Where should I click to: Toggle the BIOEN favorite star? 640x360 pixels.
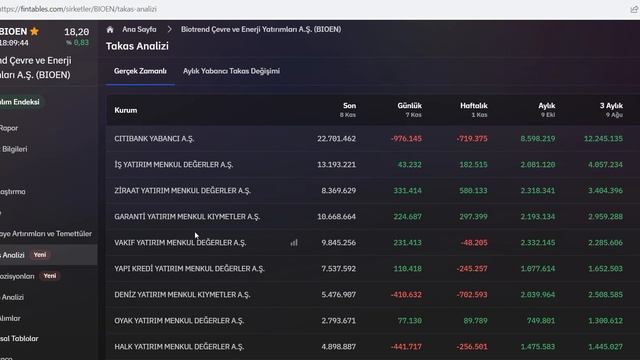pos(34,31)
